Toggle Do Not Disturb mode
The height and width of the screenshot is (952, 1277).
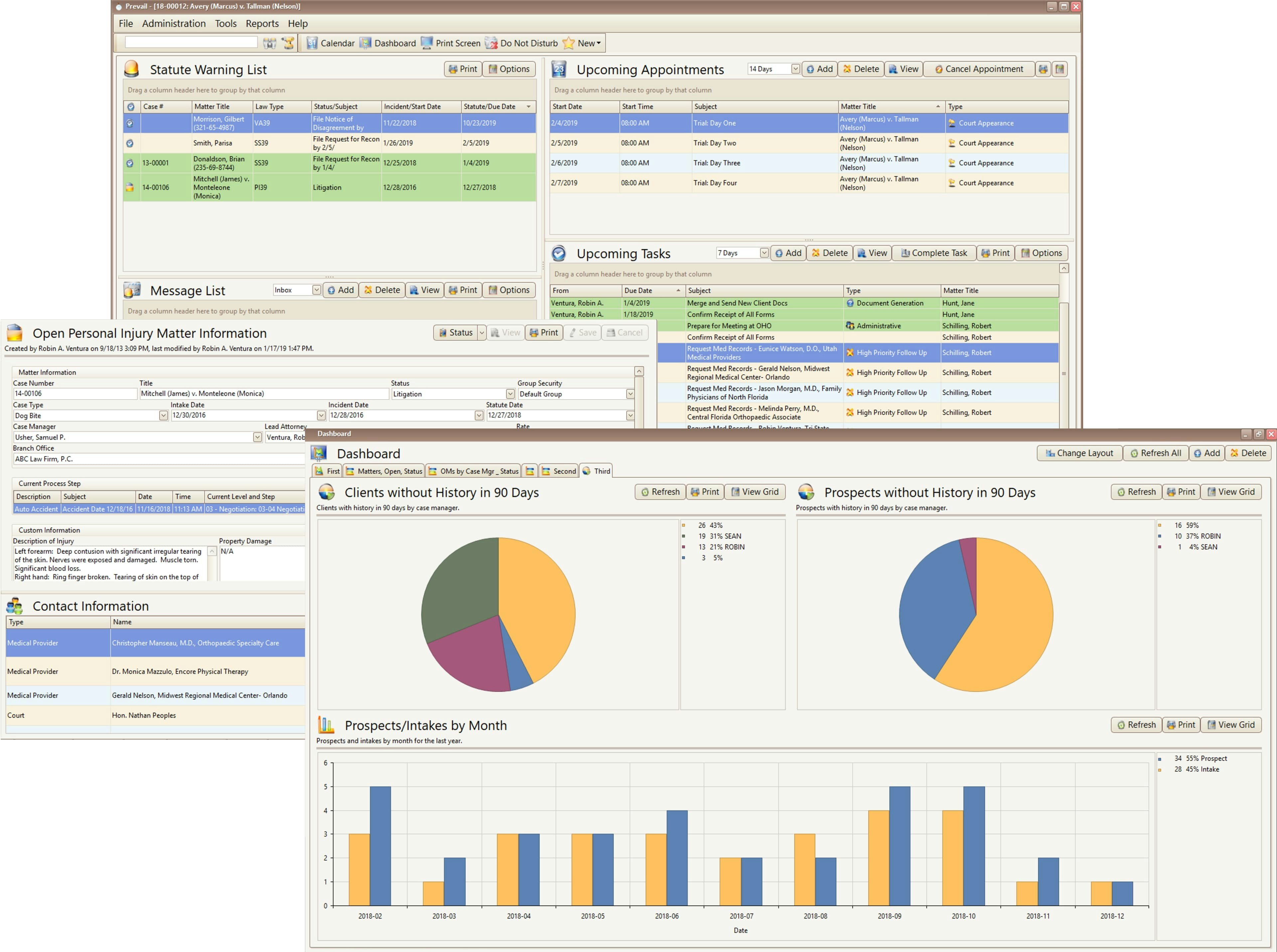(521, 43)
